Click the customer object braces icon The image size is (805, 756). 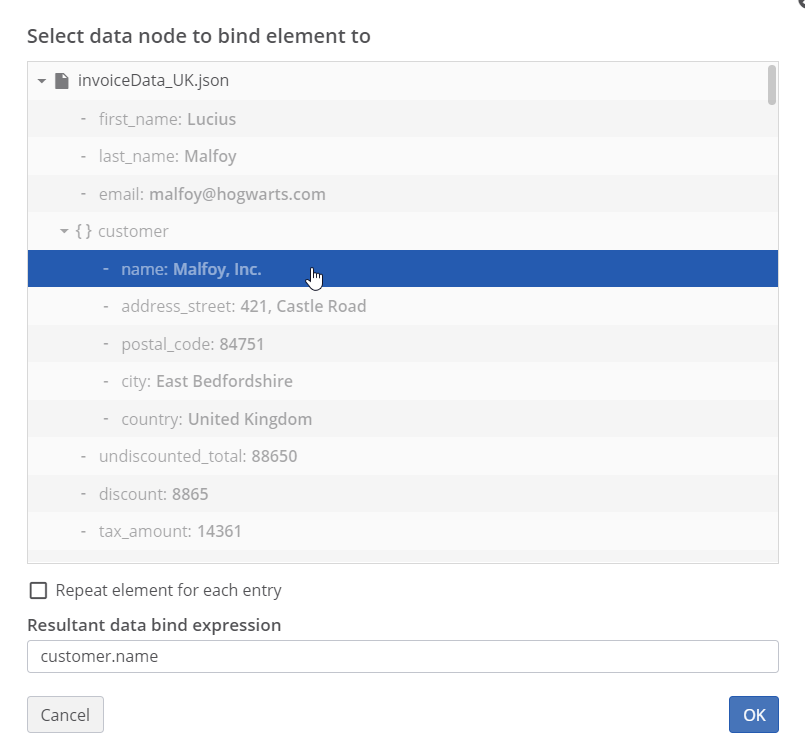(84, 231)
